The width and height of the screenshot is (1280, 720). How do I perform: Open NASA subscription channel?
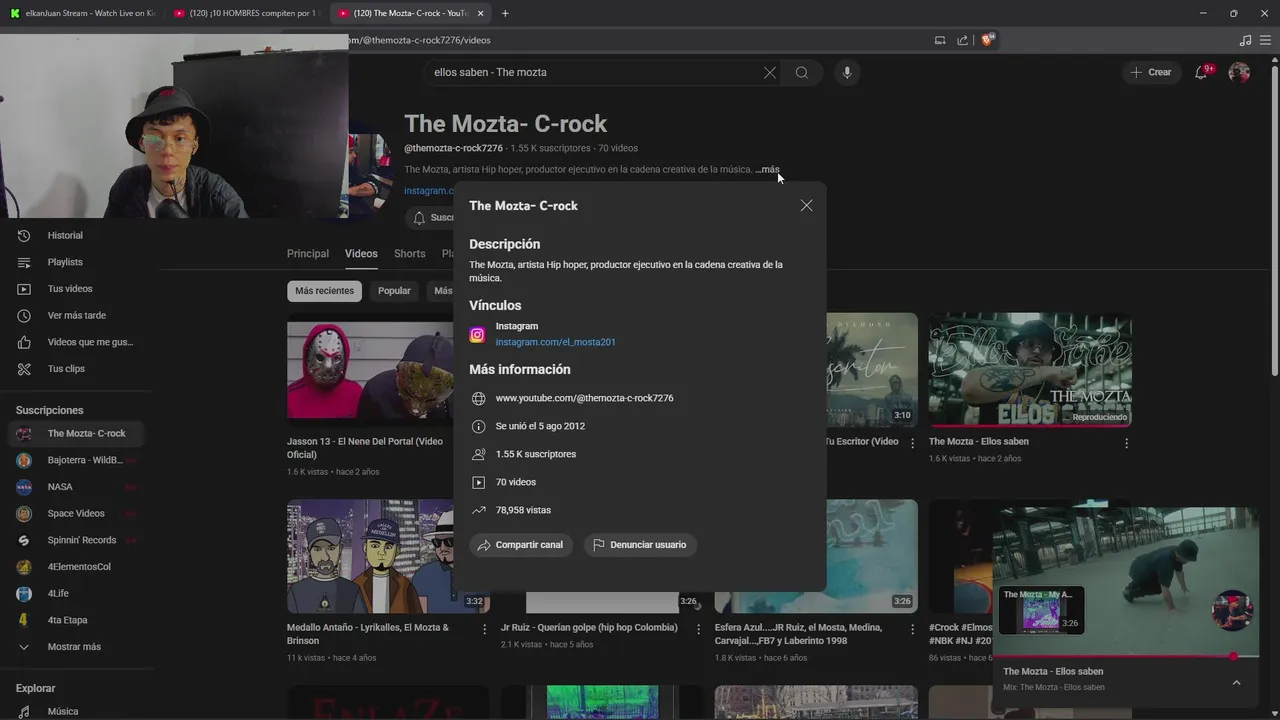[77, 487]
